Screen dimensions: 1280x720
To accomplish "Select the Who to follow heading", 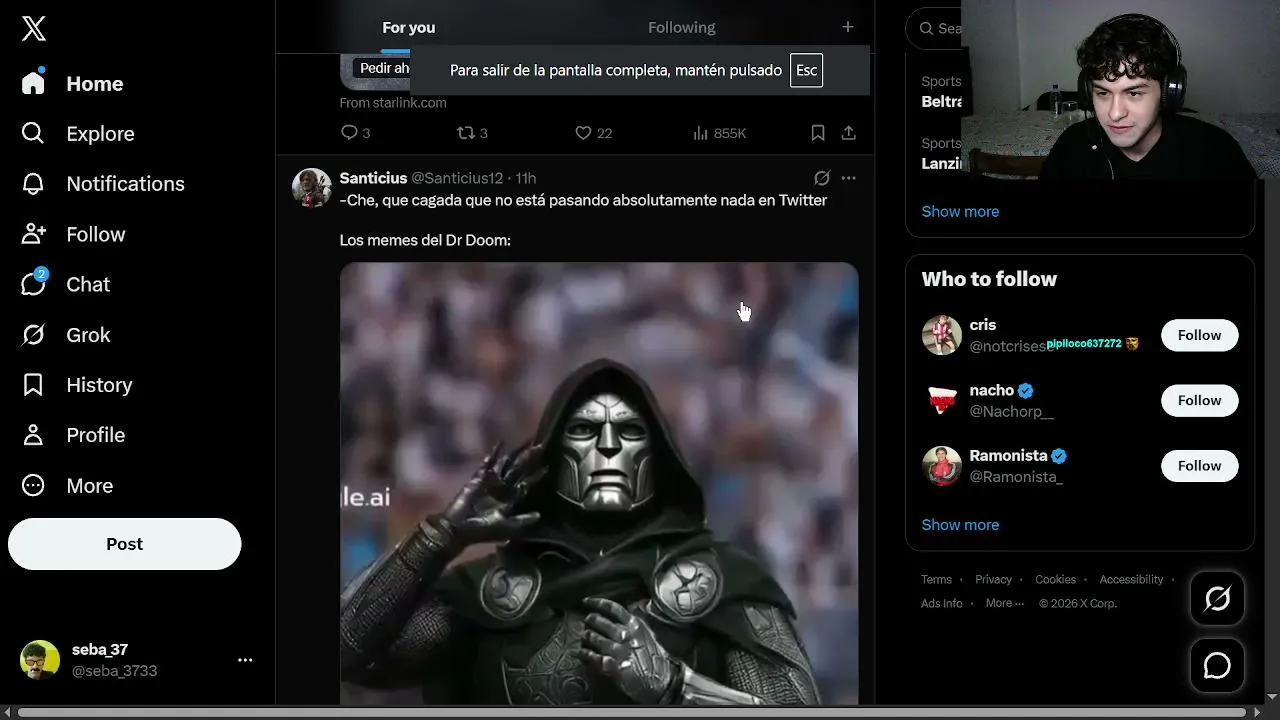I will pos(989,279).
